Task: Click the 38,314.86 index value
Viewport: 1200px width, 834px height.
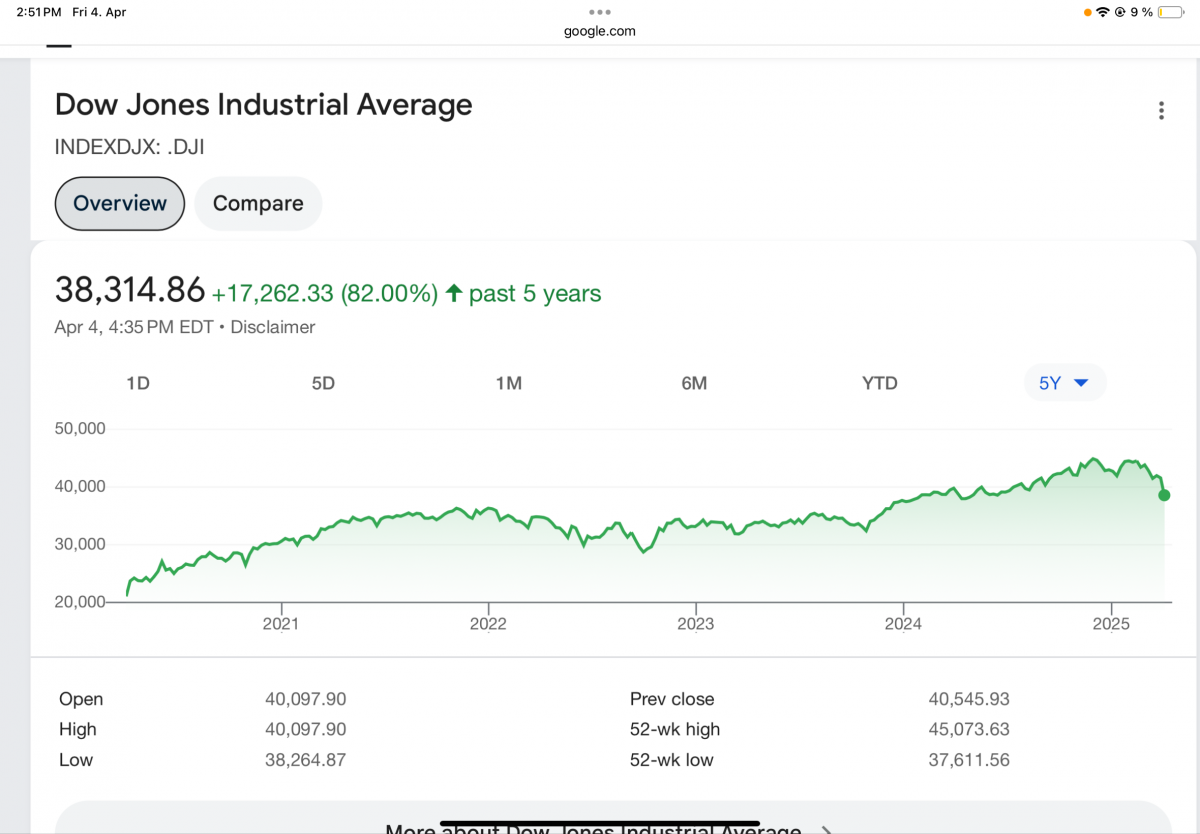Action: click(130, 290)
